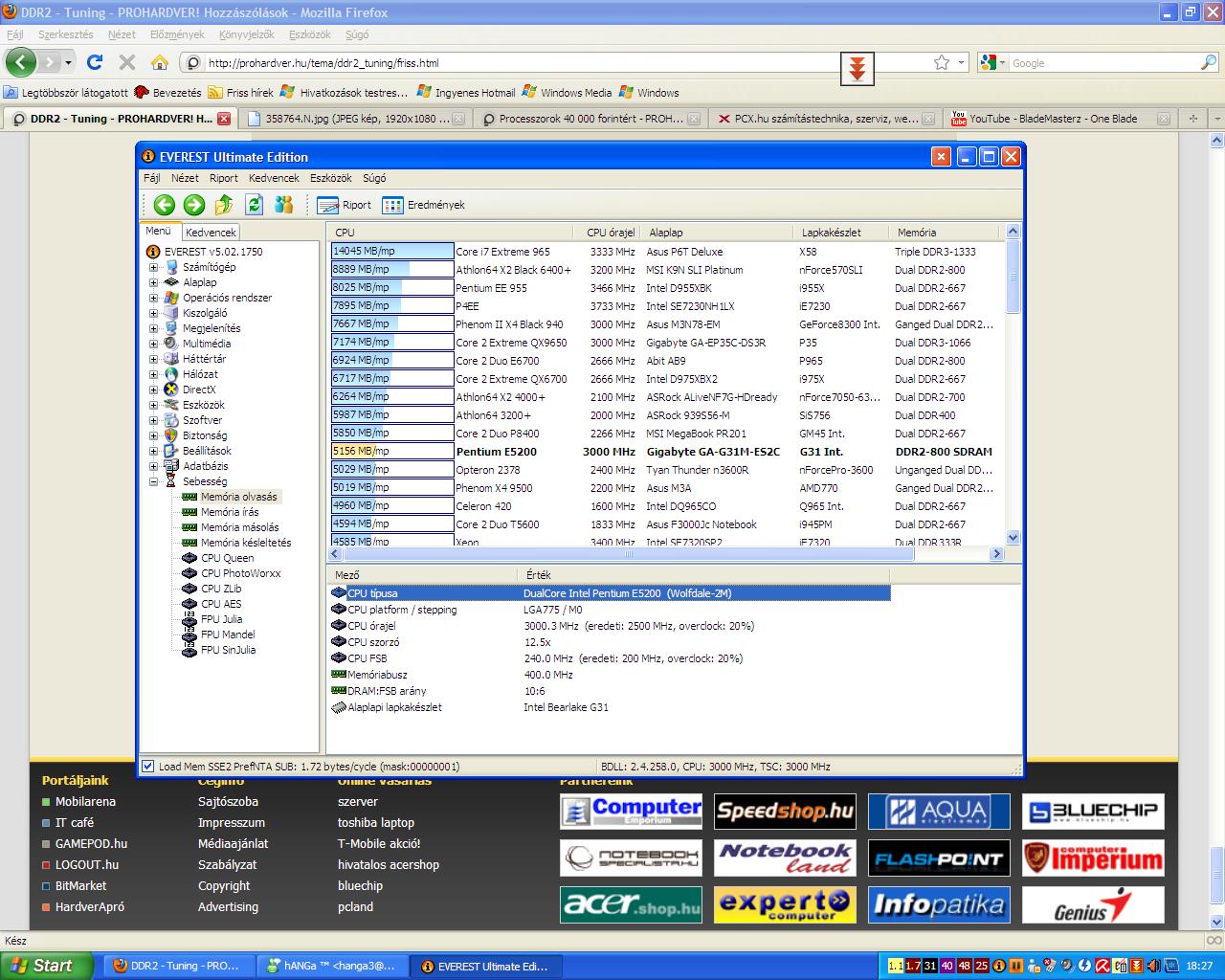Expand Operációs rendszer tree node
The height and width of the screenshot is (980, 1225).
pos(153,298)
